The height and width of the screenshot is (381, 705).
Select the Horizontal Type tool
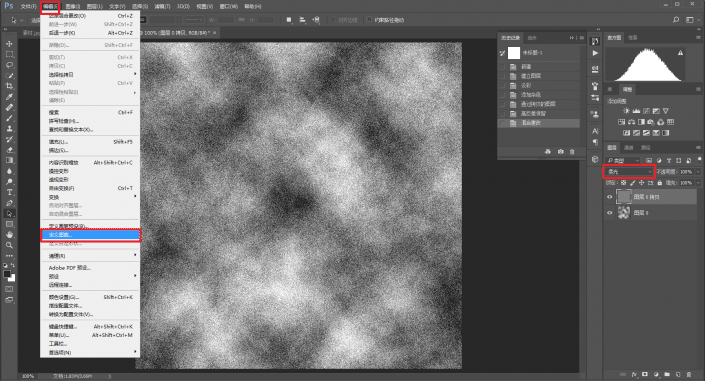click(x=9, y=192)
